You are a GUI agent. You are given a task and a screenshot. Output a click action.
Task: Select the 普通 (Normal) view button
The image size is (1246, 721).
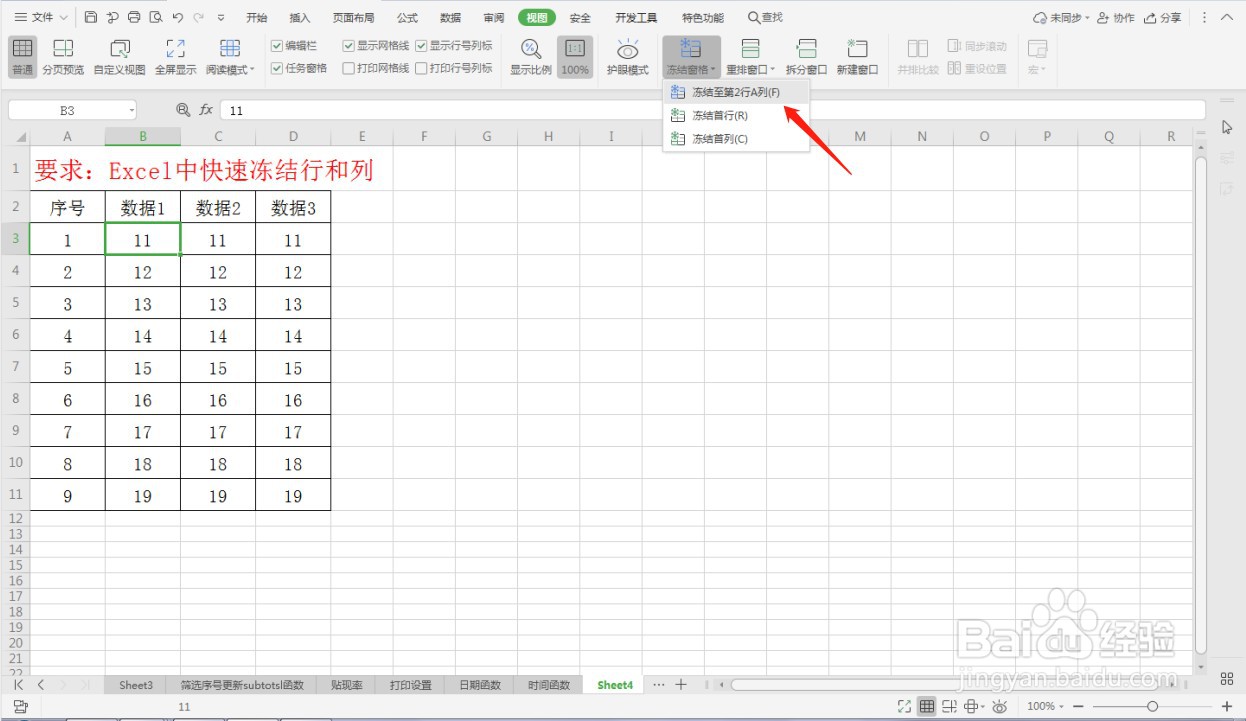(x=22, y=57)
